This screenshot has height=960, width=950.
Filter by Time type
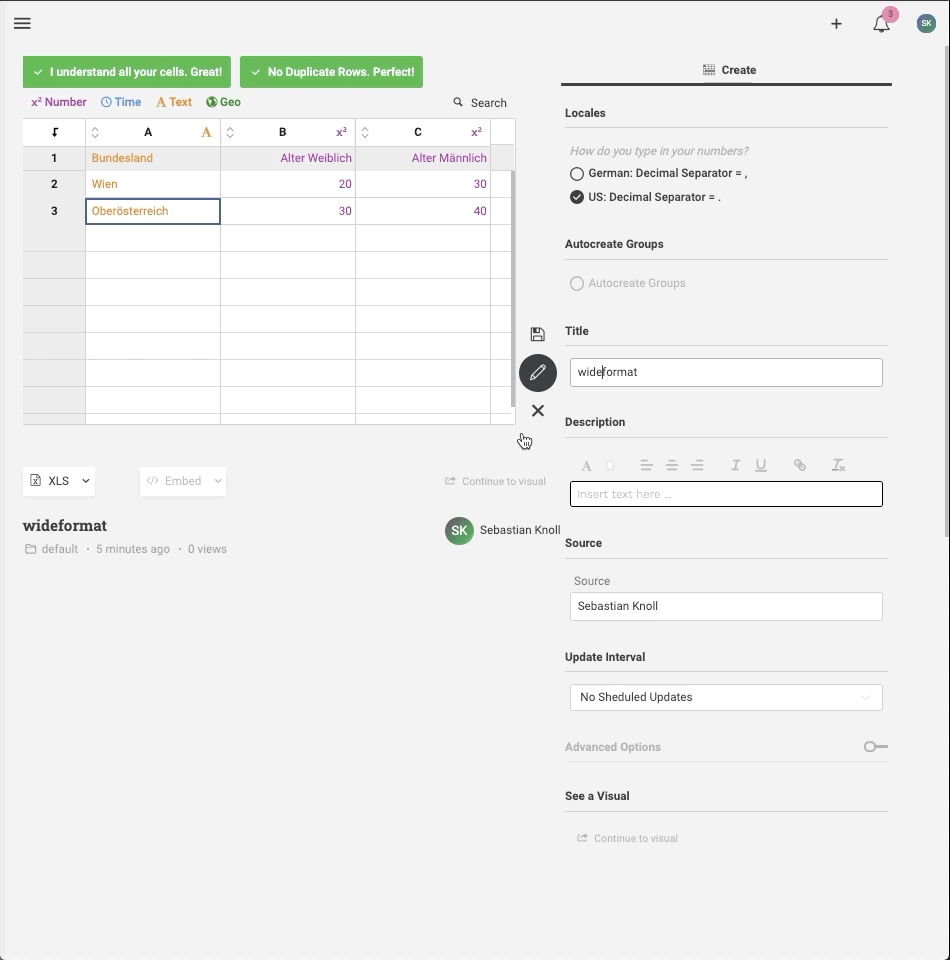click(x=121, y=102)
